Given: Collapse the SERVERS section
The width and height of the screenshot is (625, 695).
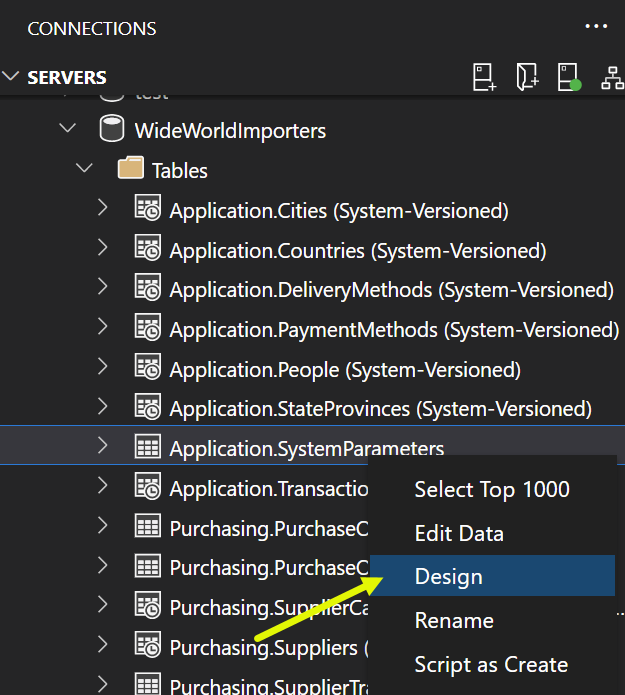Looking at the screenshot, I should coord(11,76).
